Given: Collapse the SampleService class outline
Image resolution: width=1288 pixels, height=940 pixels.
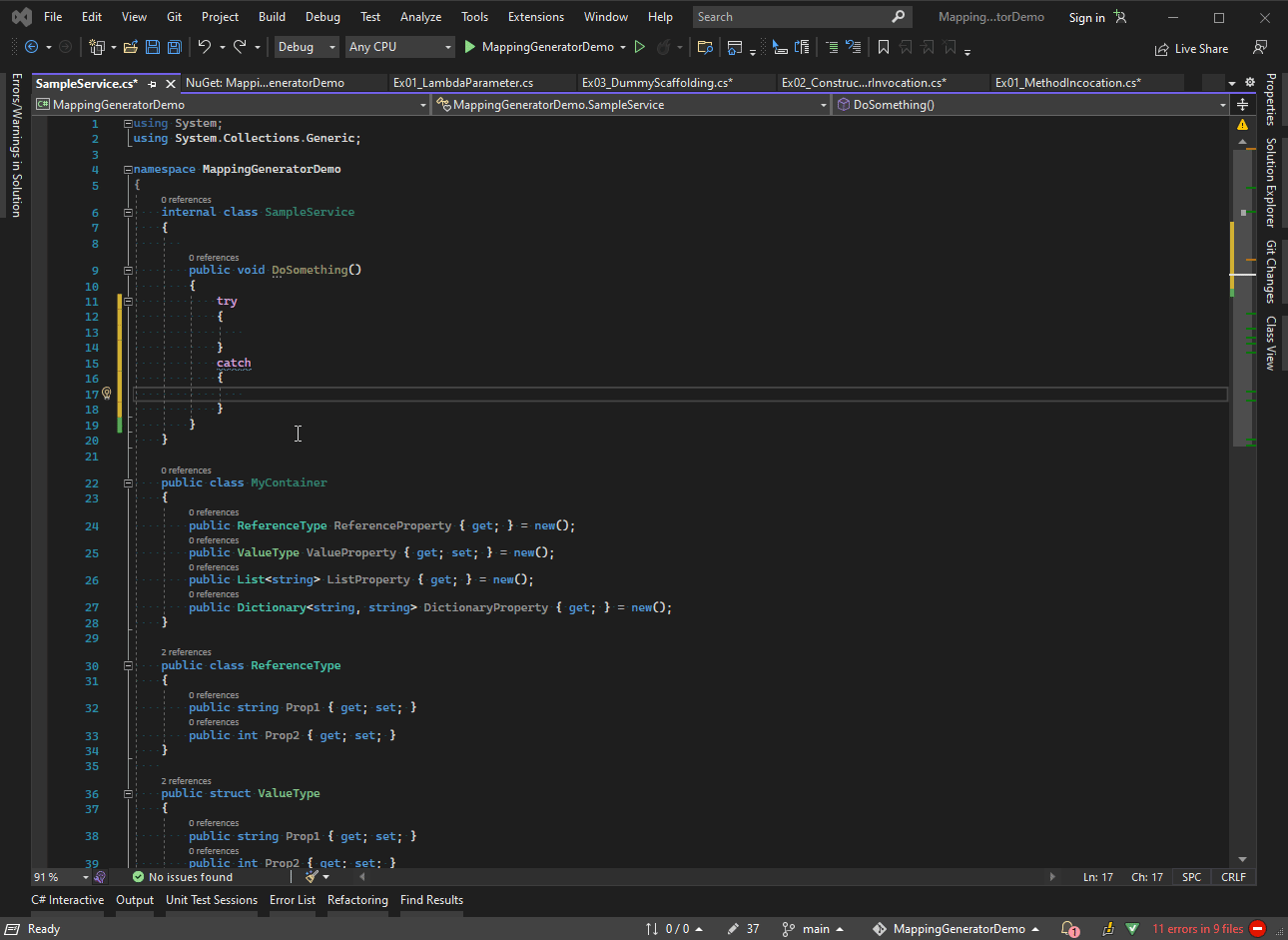Looking at the screenshot, I should point(128,213).
